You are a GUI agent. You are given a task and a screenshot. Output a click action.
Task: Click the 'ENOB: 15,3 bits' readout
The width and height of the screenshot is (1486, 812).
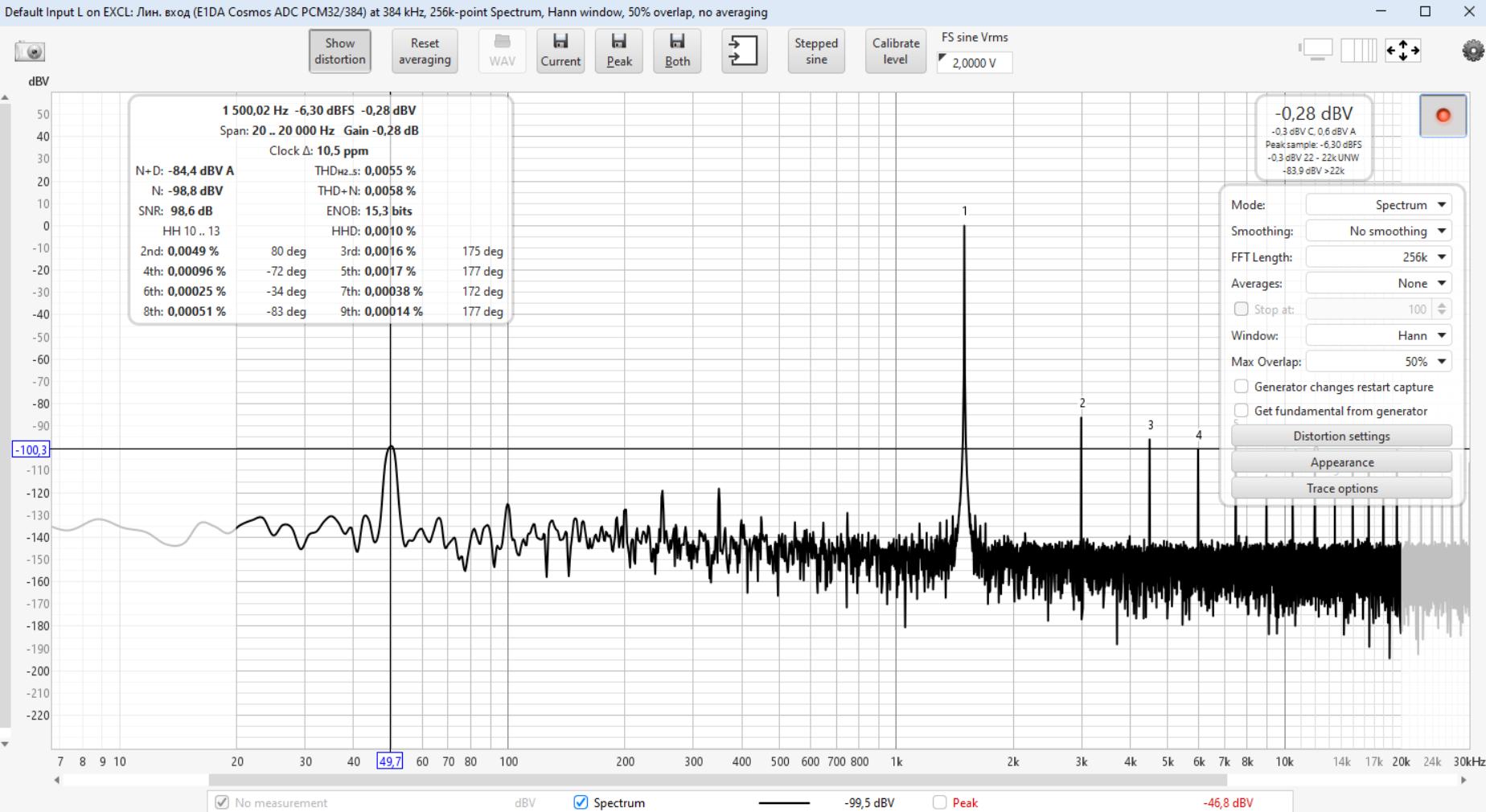(x=369, y=211)
